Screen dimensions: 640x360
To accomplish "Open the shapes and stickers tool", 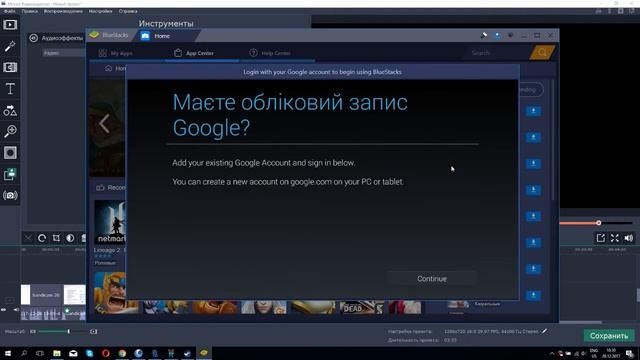I will [10, 110].
